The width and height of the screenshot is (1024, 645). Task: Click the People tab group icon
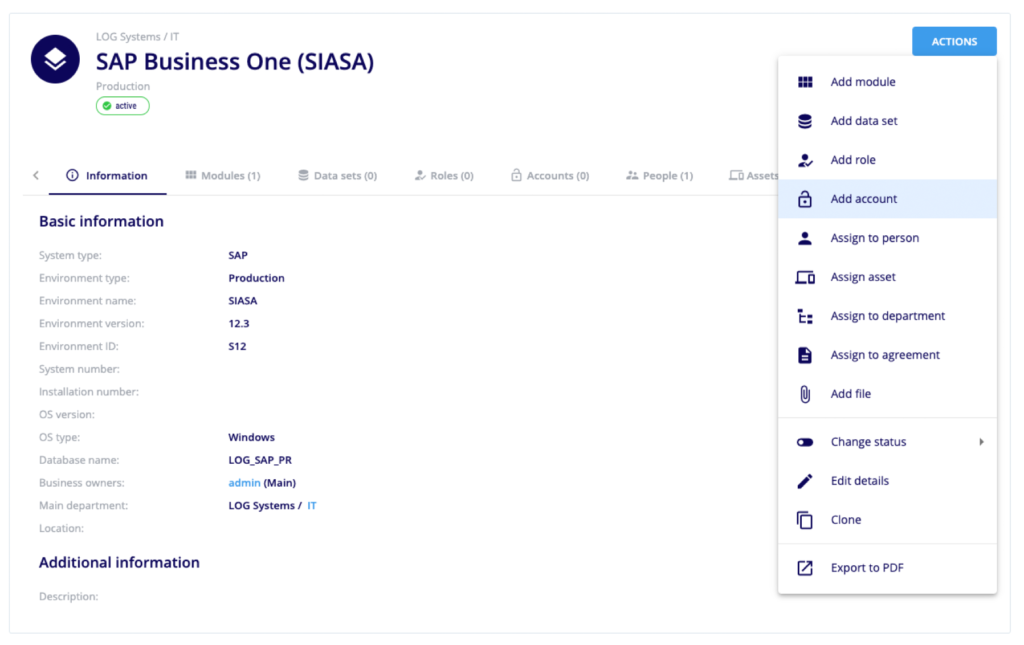[632, 175]
